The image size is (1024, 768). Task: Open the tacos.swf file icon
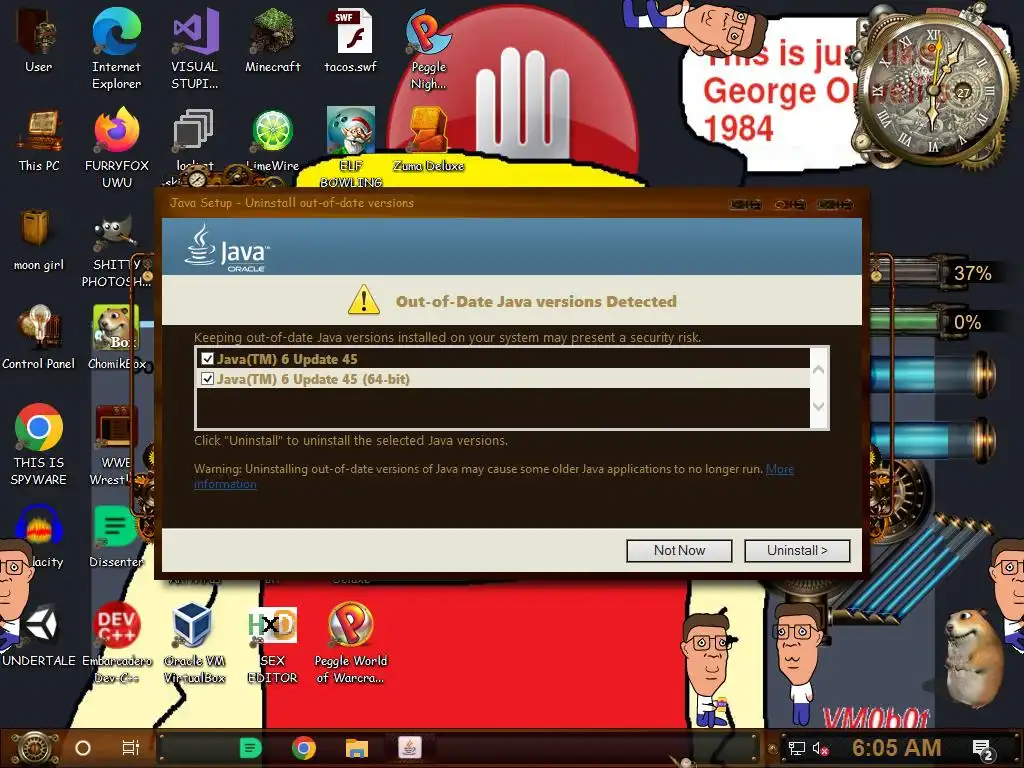pos(351,39)
